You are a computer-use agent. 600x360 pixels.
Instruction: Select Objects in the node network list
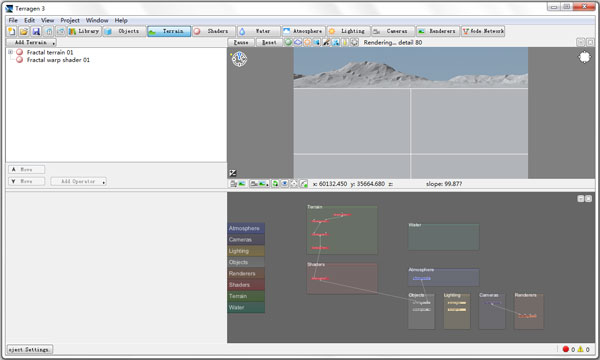pyautogui.click(x=246, y=262)
